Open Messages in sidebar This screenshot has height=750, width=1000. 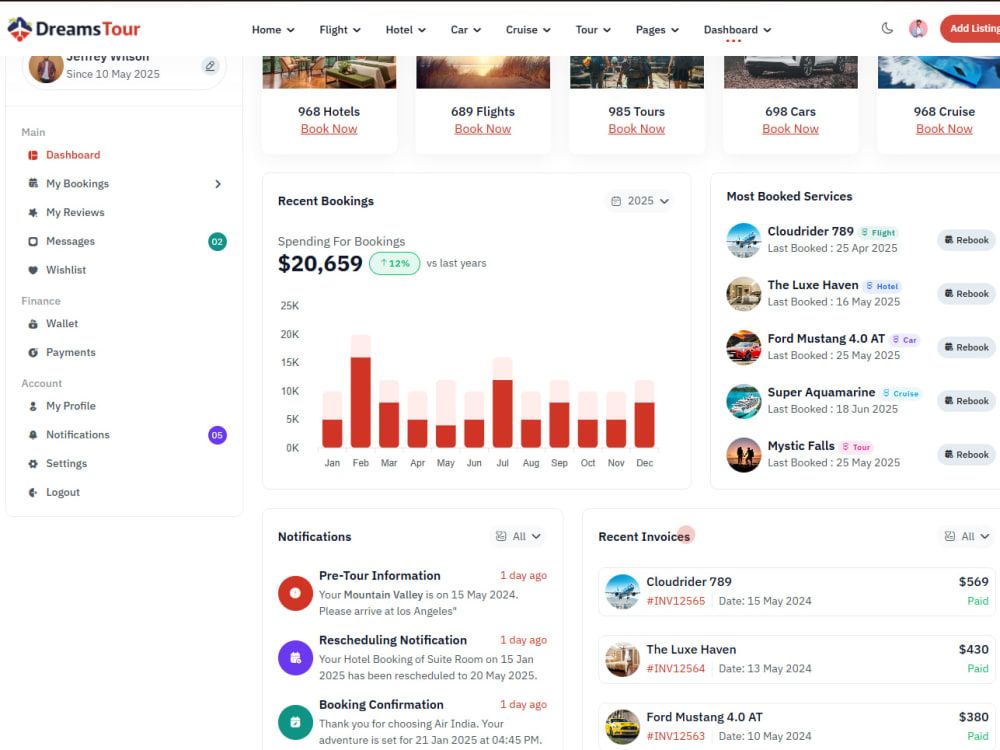tap(70, 241)
